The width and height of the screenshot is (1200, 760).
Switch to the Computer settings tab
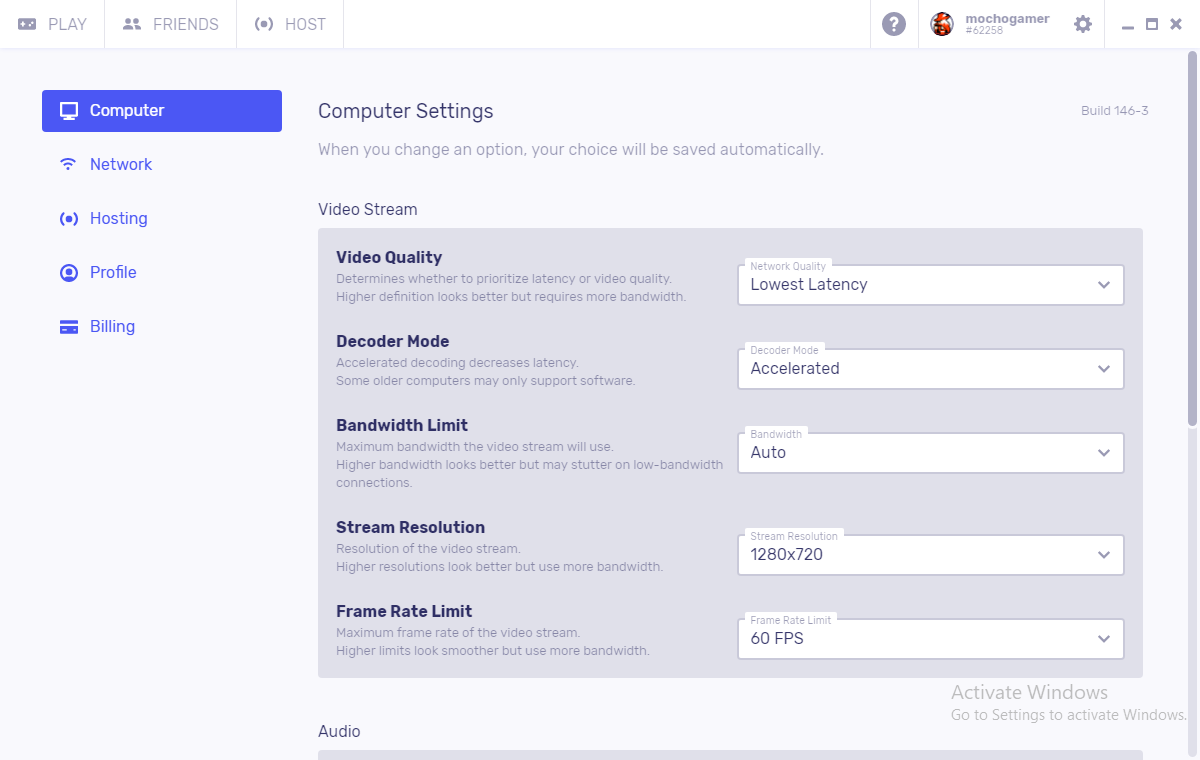point(162,111)
